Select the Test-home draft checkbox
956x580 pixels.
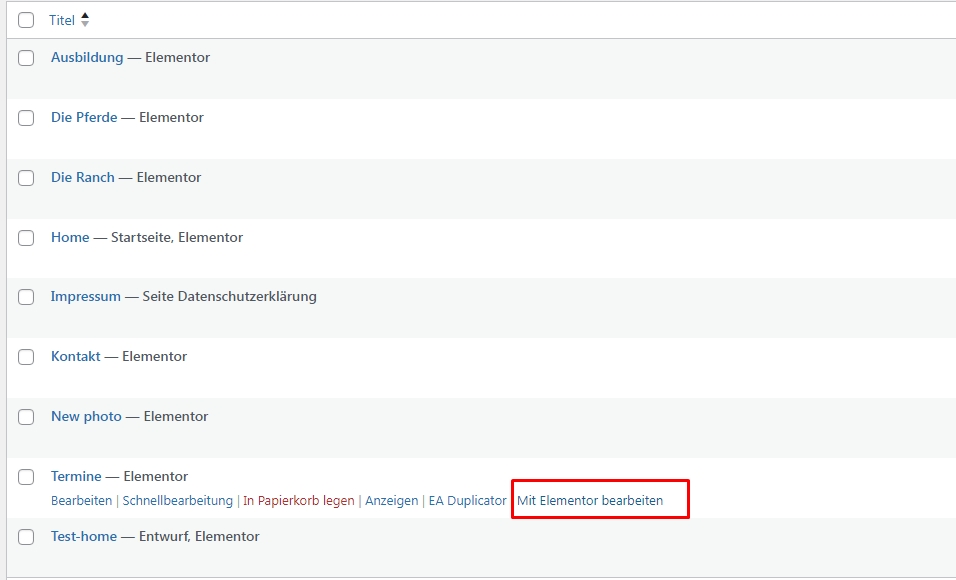(x=26, y=537)
